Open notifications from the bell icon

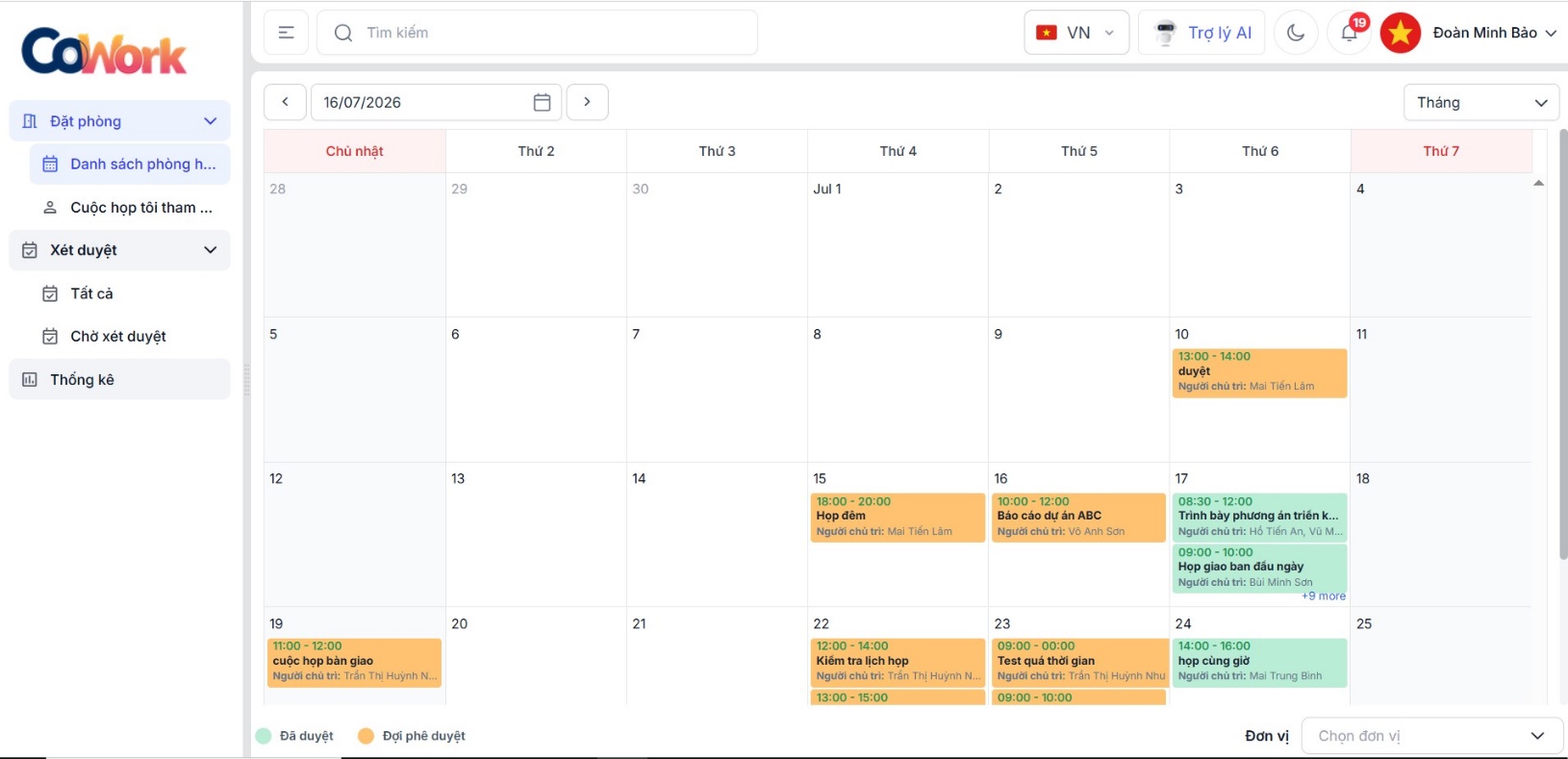tap(1349, 33)
